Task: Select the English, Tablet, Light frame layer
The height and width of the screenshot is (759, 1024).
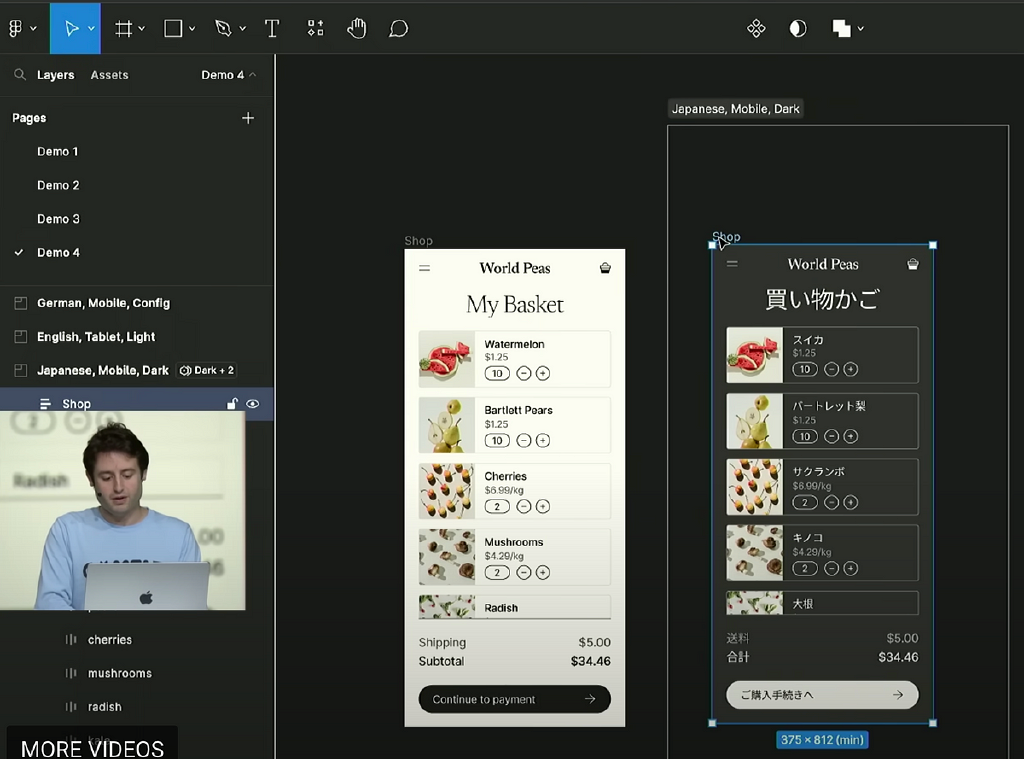Action: 96,337
